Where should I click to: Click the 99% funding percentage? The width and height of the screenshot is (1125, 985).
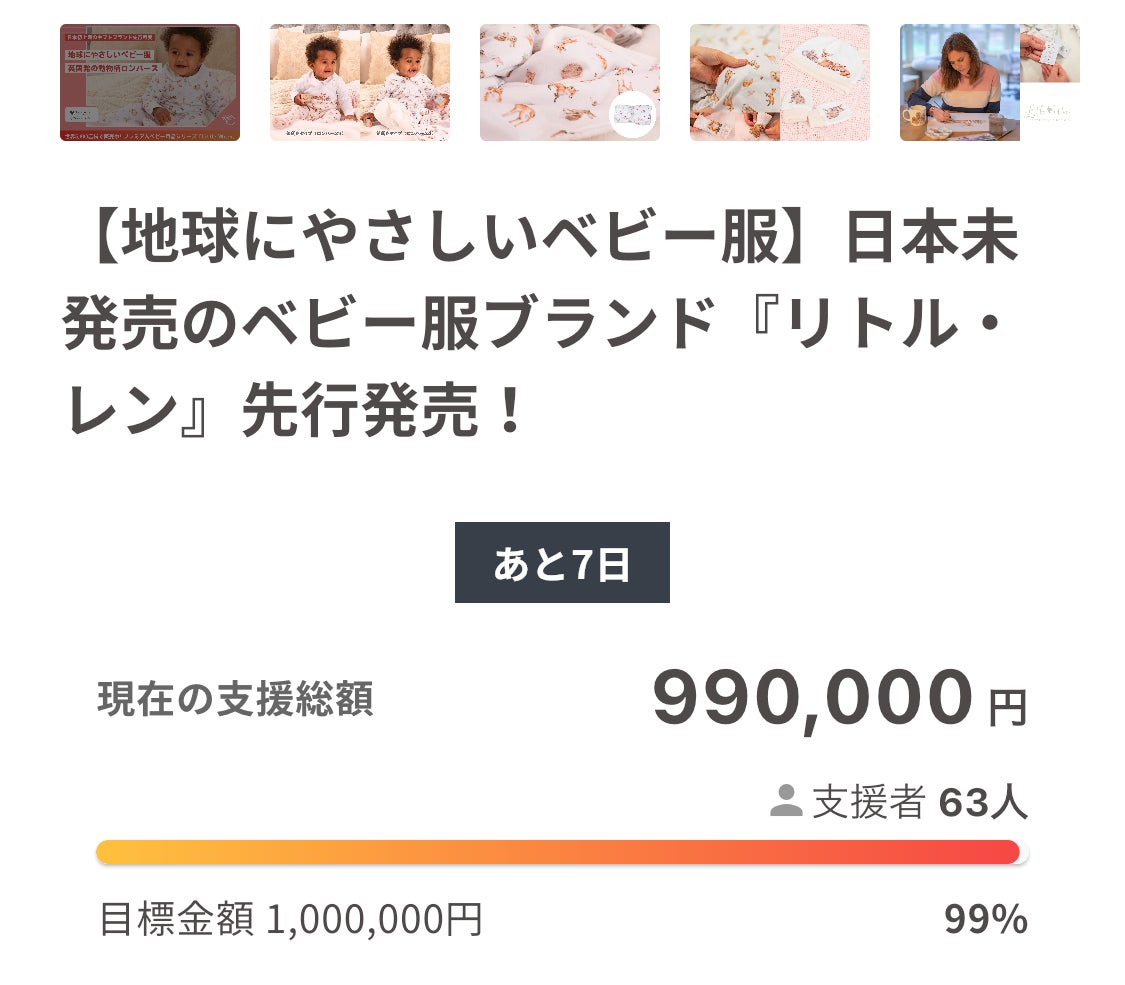985,920
